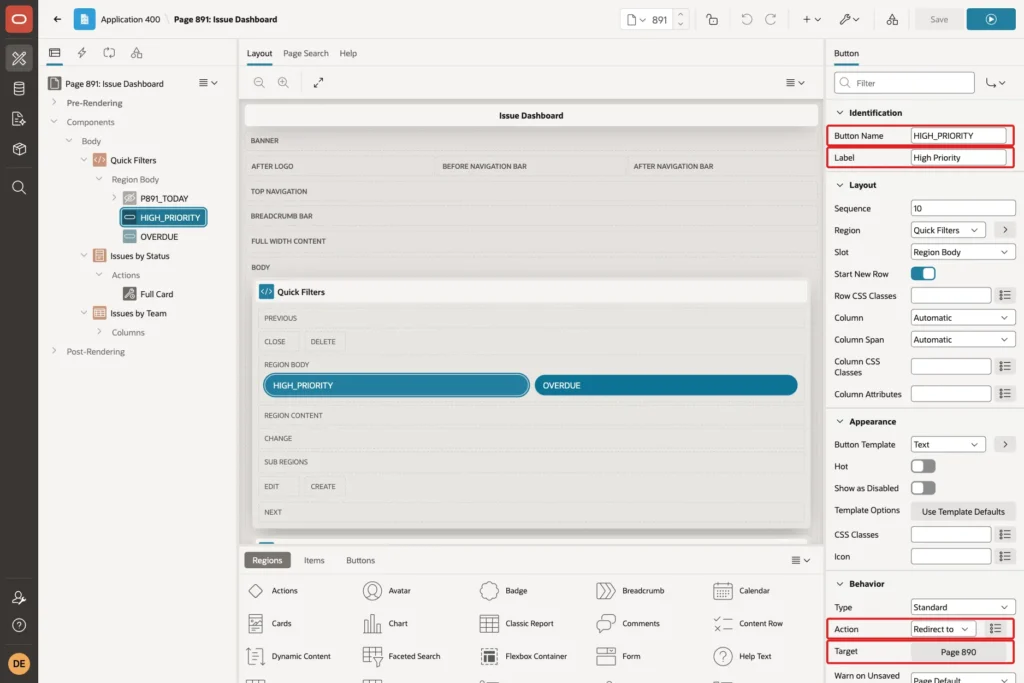Switch to the Page Search tab

click(x=306, y=54)
